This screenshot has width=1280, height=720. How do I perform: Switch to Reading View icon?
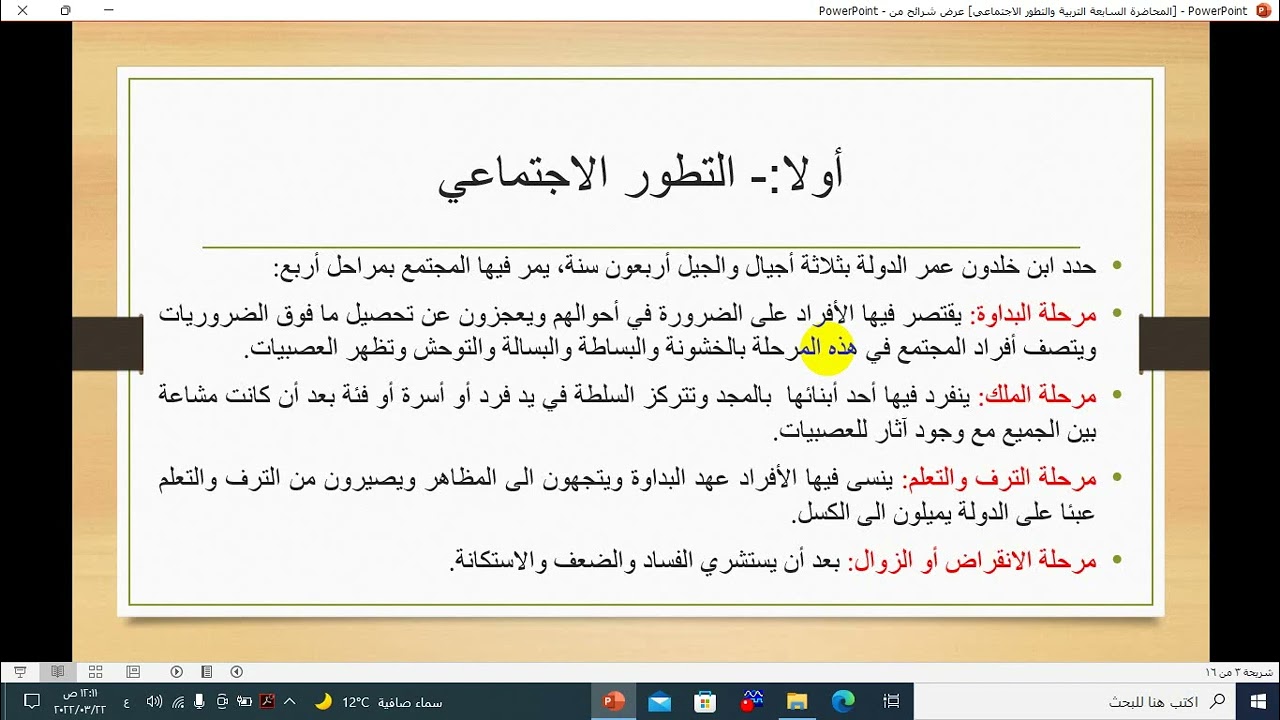click(58, 672)
